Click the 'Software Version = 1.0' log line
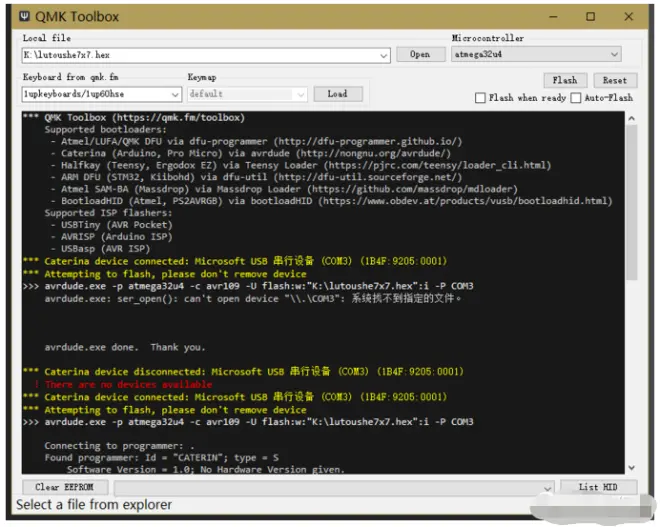 coord(205,469)
